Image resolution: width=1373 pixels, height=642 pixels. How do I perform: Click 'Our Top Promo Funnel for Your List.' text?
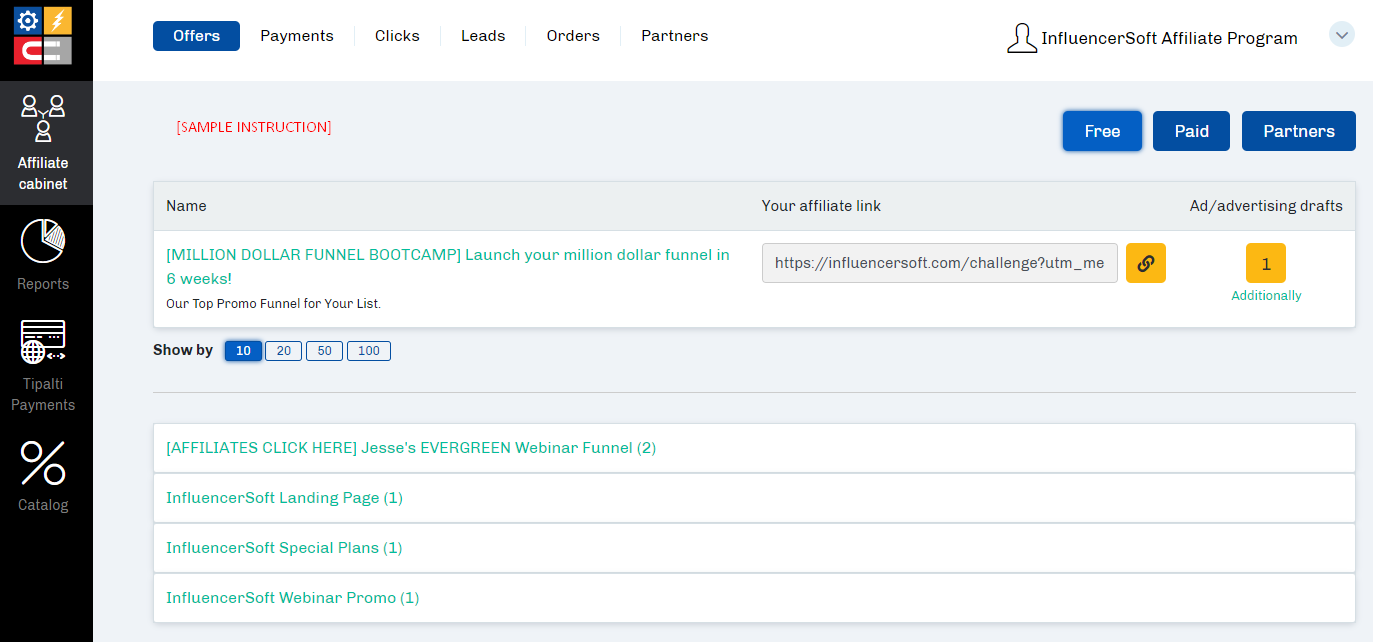[x=273, y=303]
